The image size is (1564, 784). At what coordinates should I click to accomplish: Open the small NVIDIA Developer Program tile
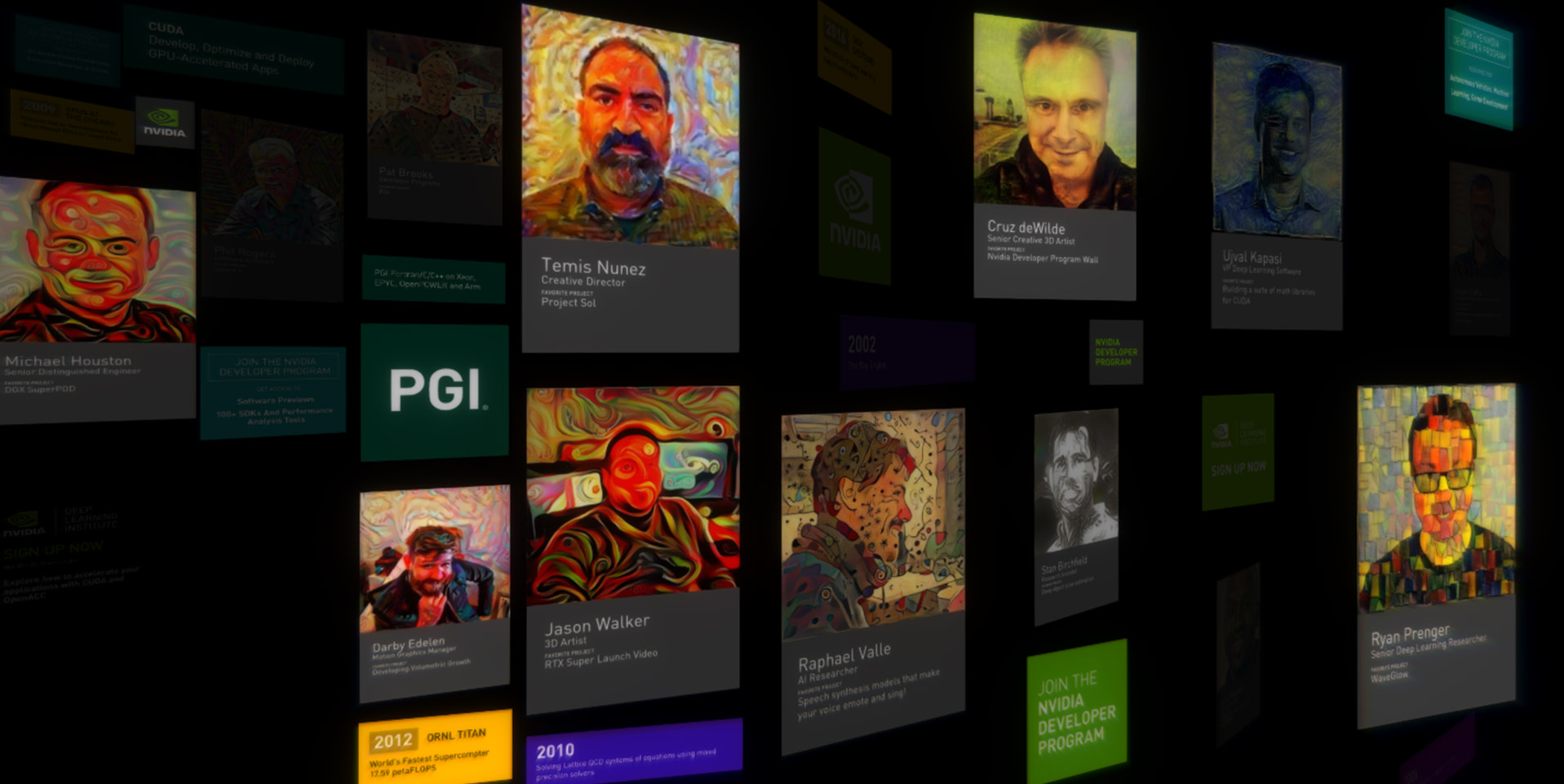click(1116, 352)
